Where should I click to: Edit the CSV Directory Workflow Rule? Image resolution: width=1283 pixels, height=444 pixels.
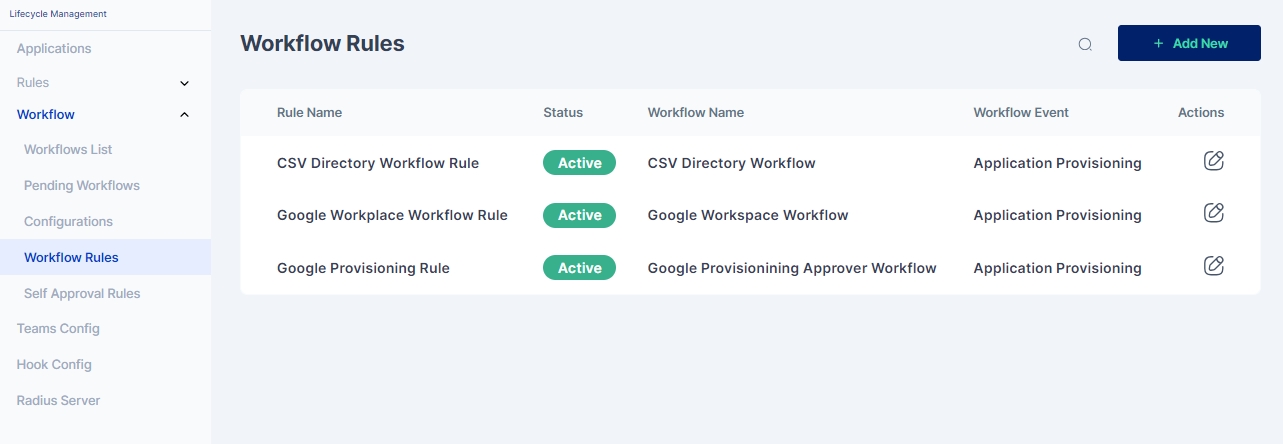tap(1213, 161)
